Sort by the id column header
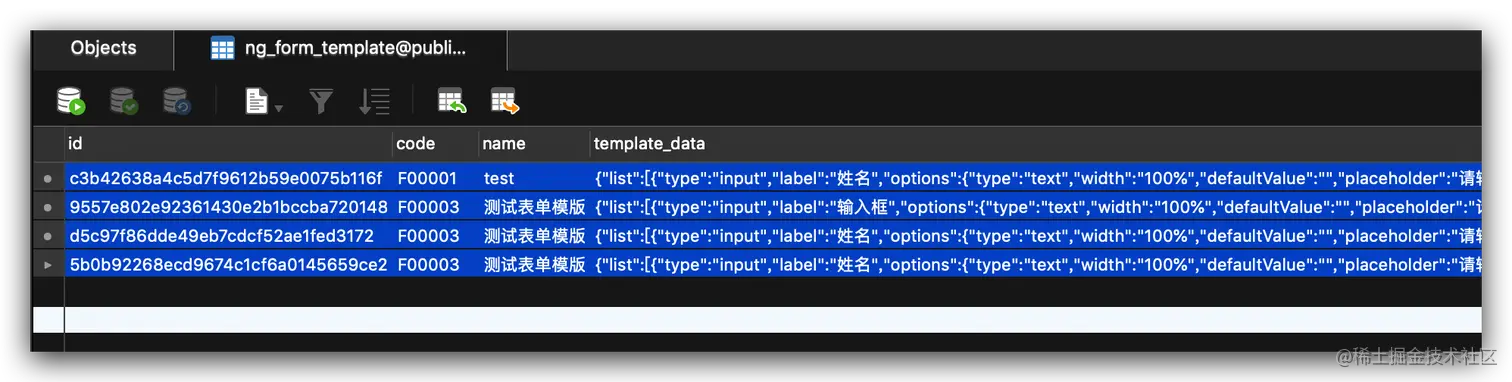 (x=228, y=144)
